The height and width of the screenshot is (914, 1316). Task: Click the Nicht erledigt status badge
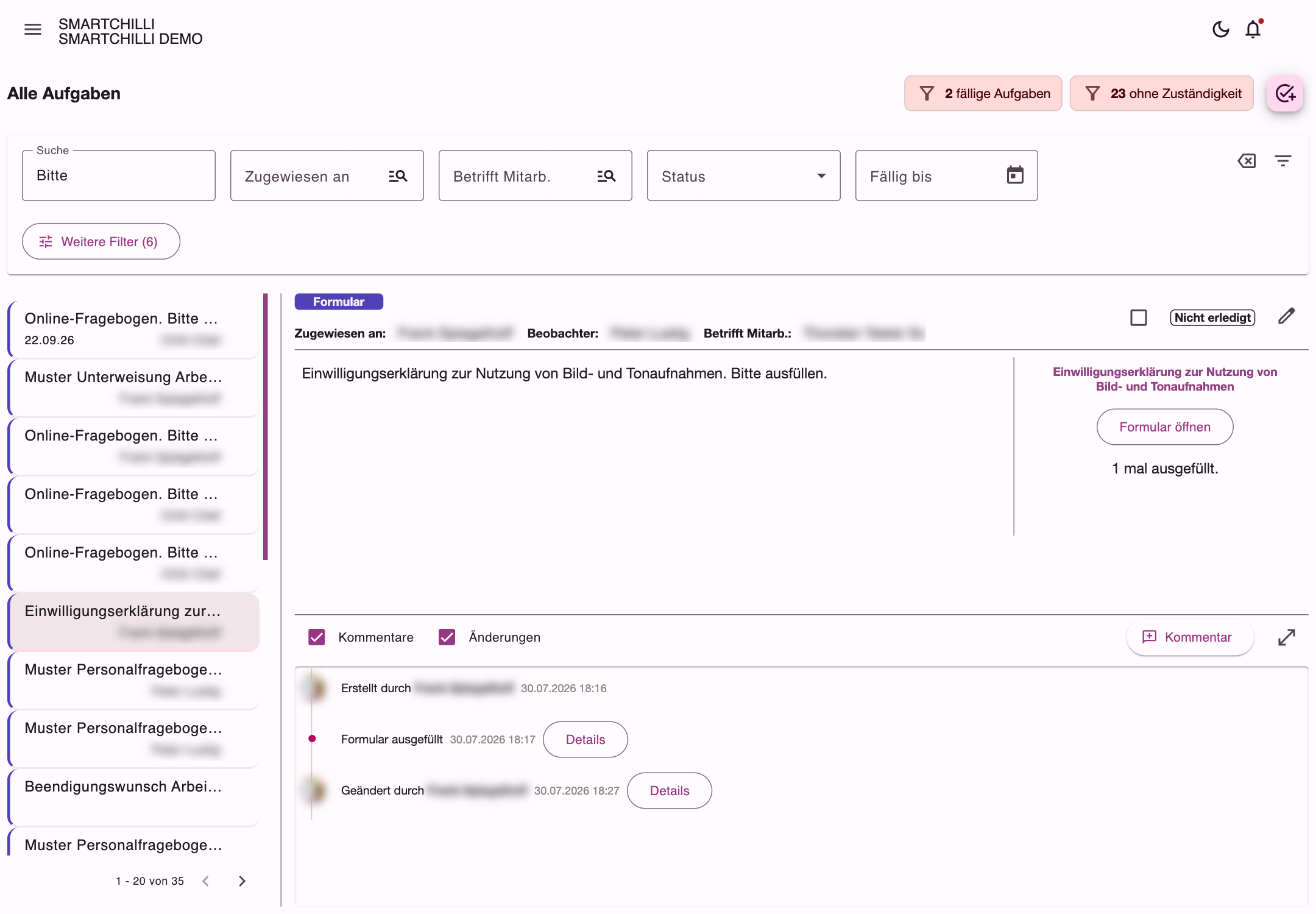pos(1212,317)
